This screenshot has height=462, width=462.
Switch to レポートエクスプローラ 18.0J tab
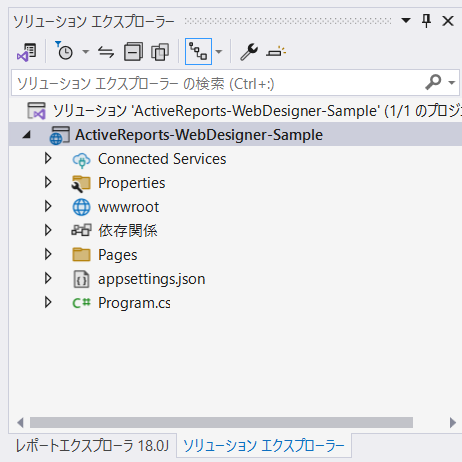pyautogui.click(x=92, y=446)
